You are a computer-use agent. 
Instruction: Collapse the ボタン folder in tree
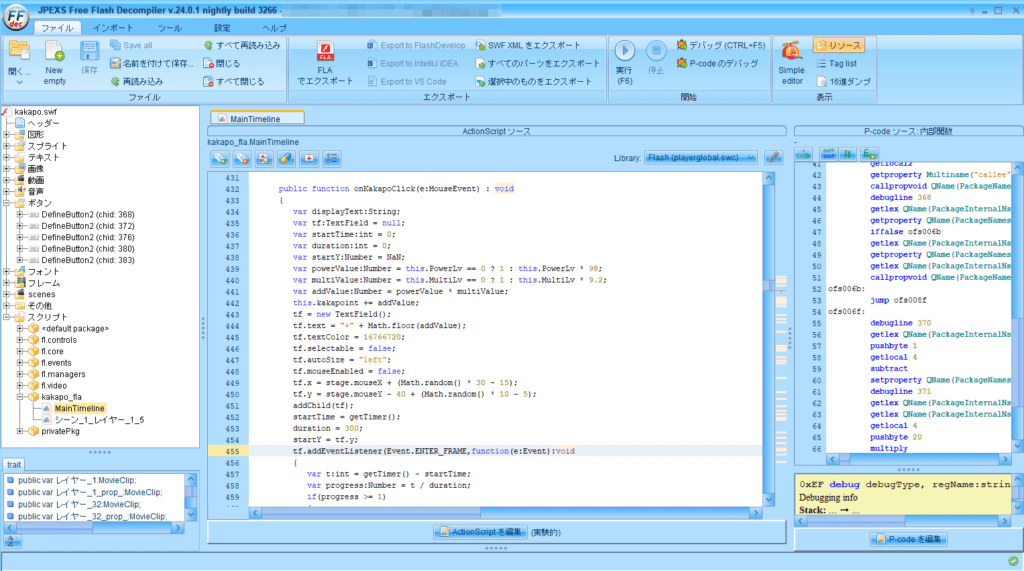[7, 203]
